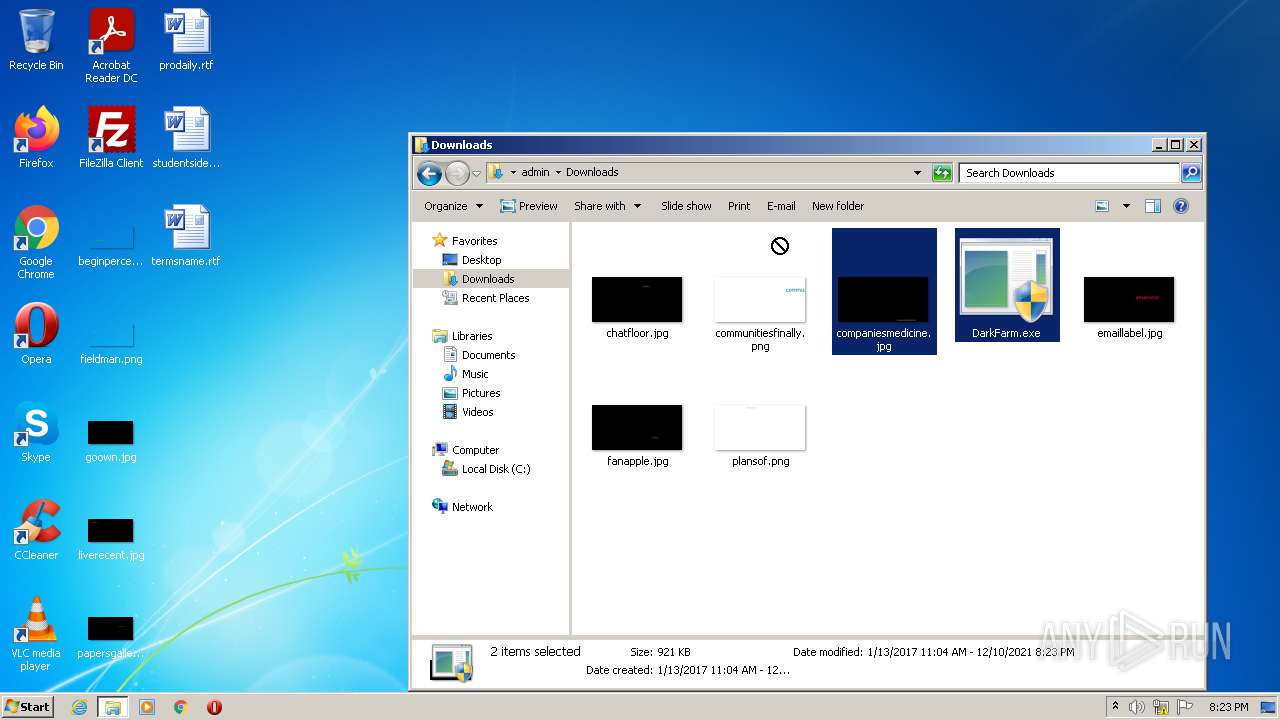
Task: Click Print in the toolbar
Action: click(739, 206)
